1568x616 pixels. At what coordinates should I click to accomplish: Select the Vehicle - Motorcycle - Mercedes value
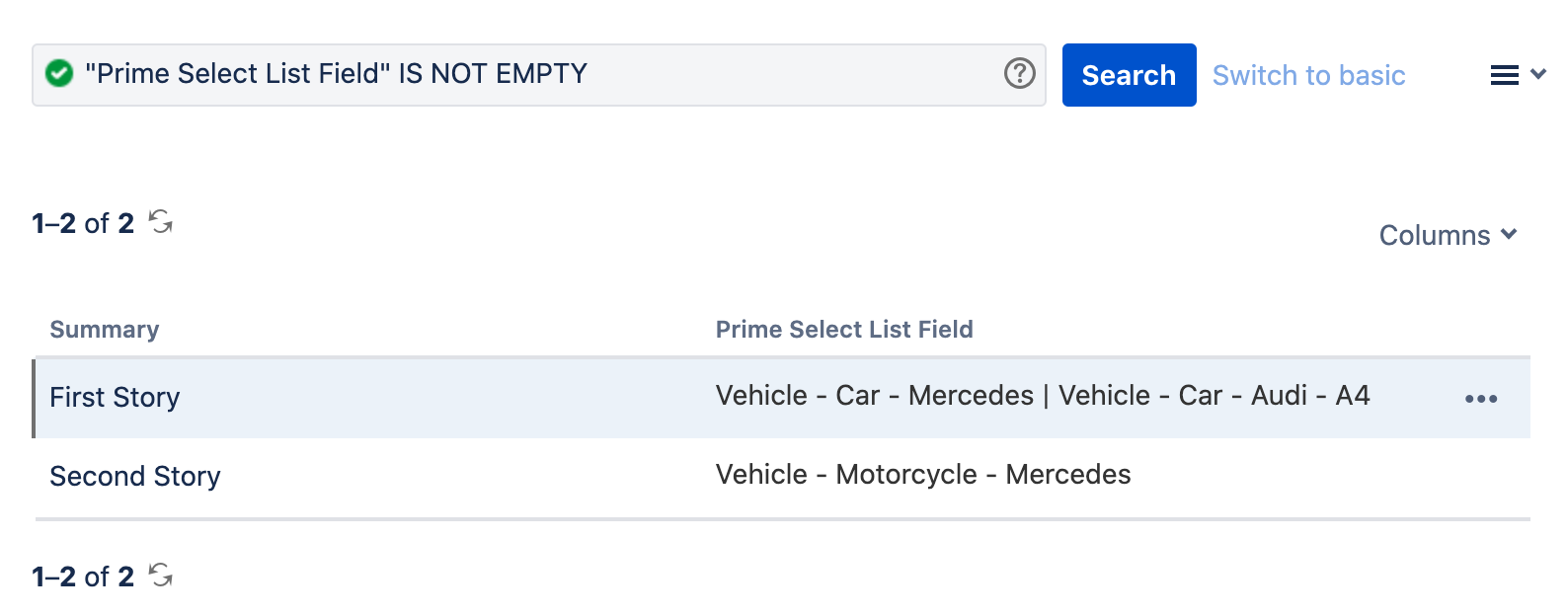coord(923,474)
